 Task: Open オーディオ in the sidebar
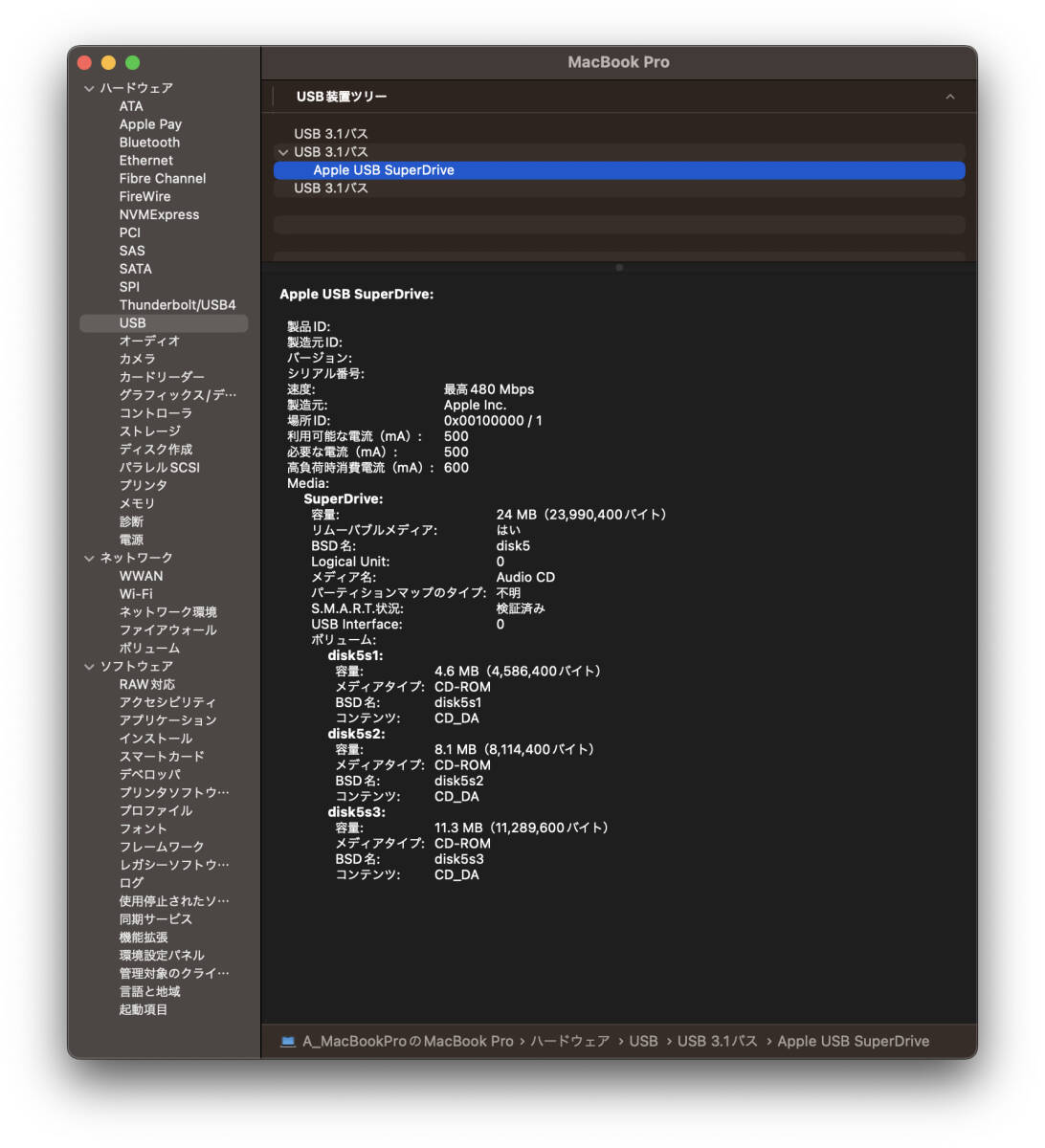coord(149,342)
